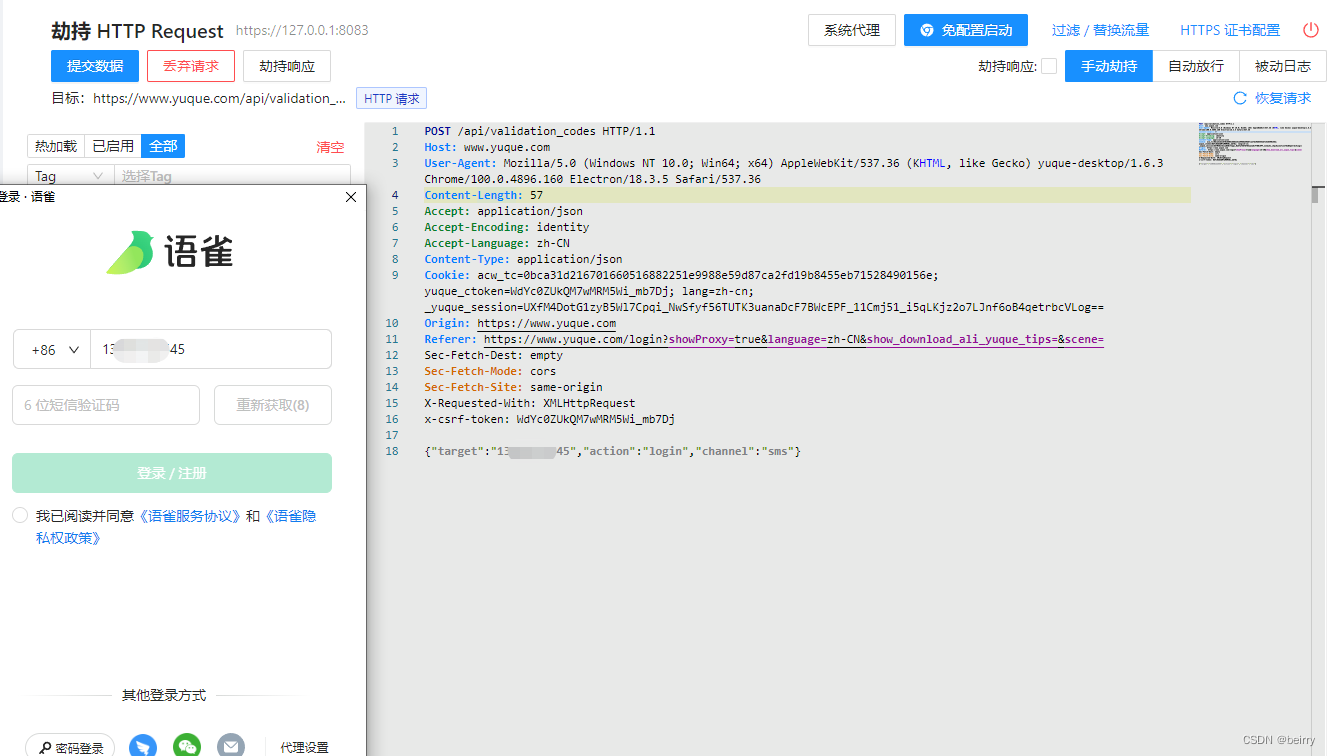
Task: Click the 提交数据 button
Action: (x=95, y=66)
